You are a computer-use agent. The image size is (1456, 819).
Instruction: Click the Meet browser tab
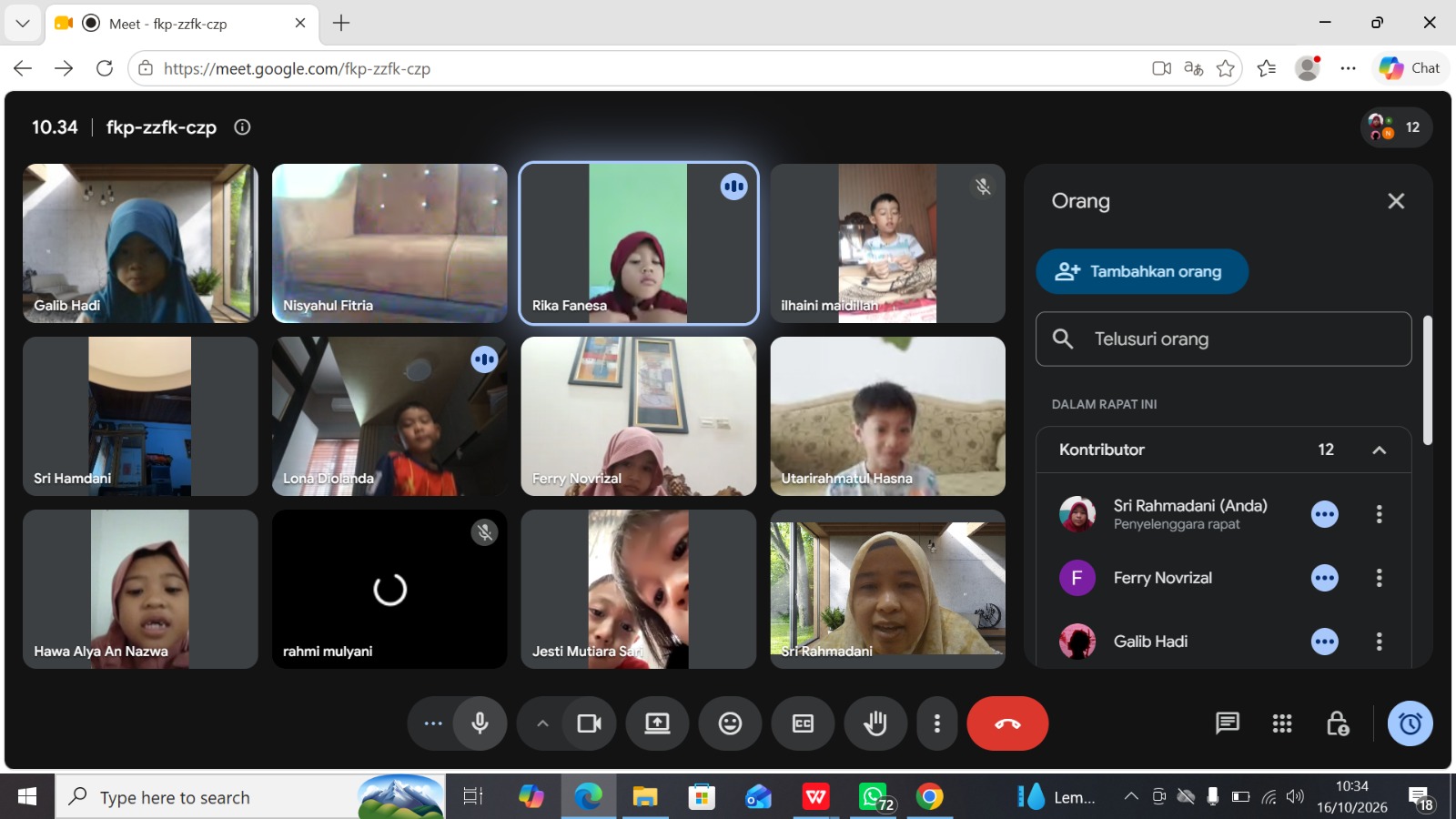[x=180, y=24]
